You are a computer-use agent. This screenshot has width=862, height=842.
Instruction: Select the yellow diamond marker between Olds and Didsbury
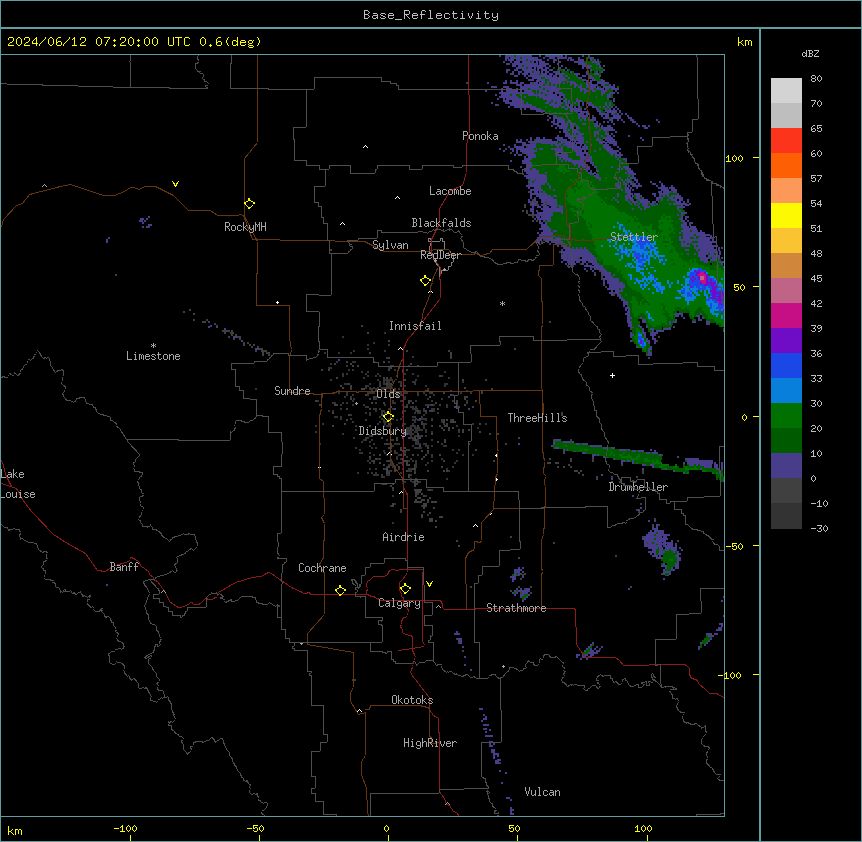click(x=388, y=417)
